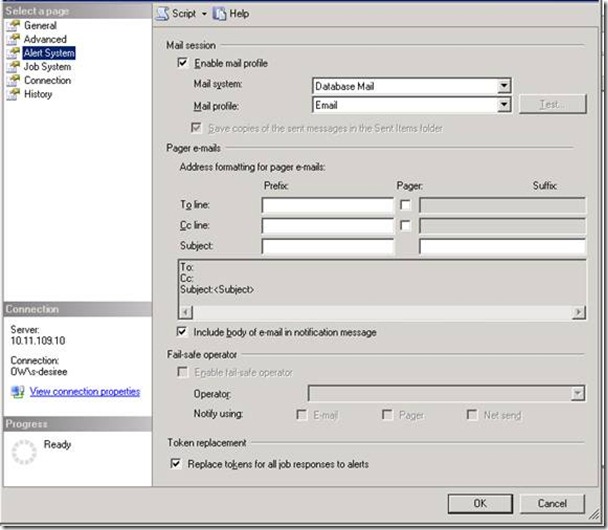Image resolution: width=608 pixels, height=530 pixels.
Task: Click the History page icon
Action: click(13, 94)
